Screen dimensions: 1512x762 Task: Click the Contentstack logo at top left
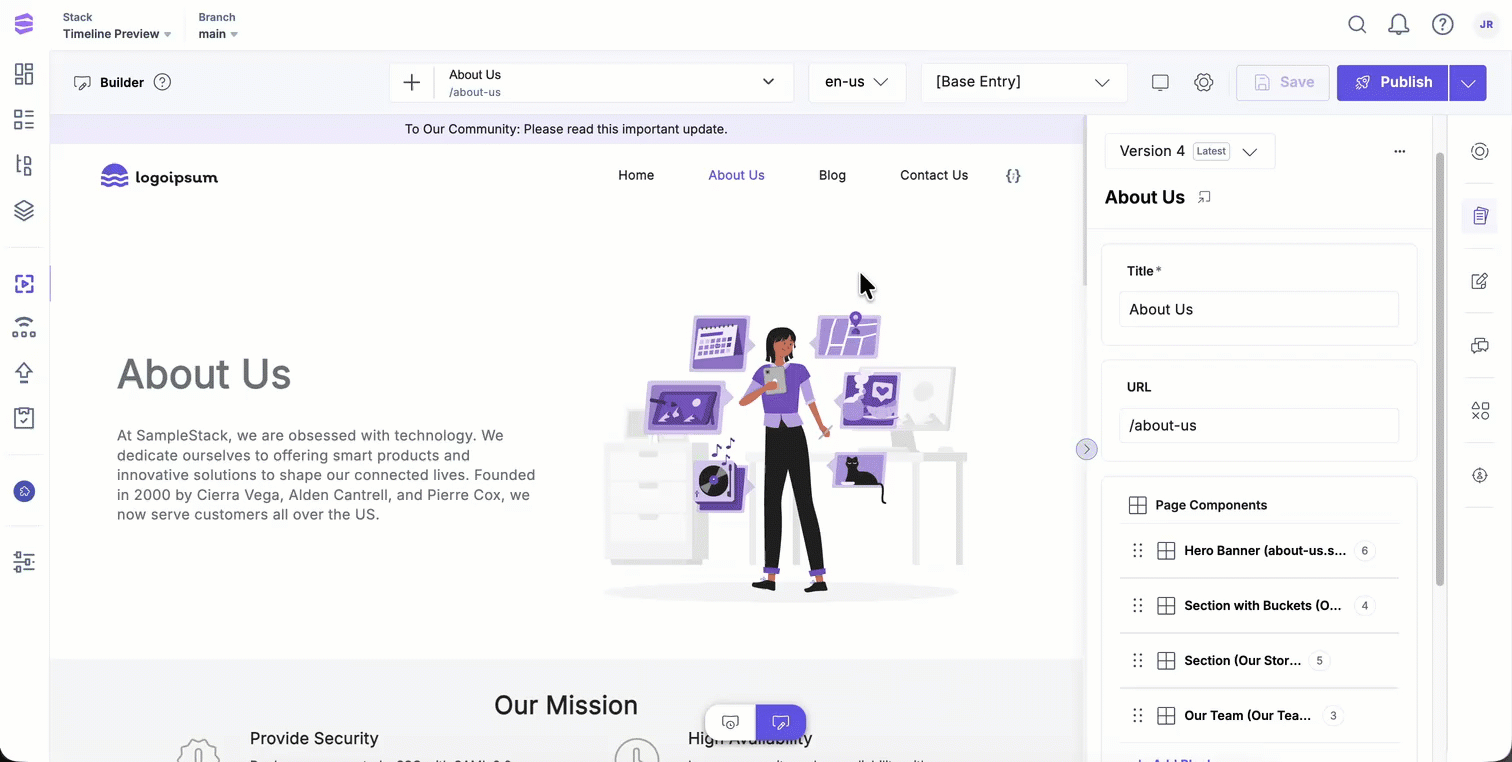pos(24,25)
